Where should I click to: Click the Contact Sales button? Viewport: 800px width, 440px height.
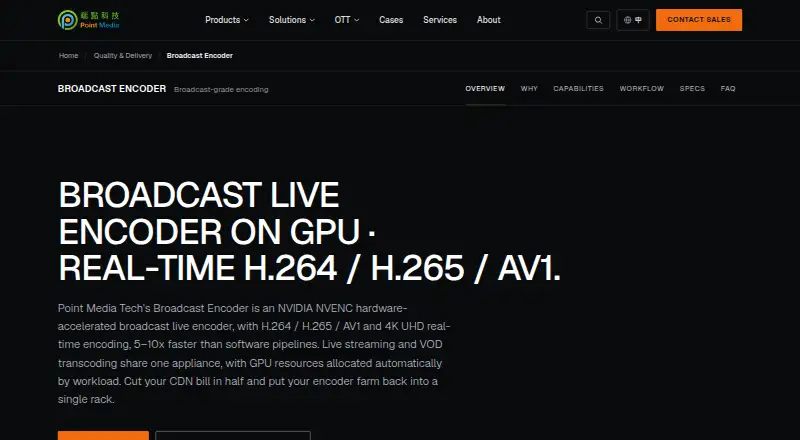699,20
